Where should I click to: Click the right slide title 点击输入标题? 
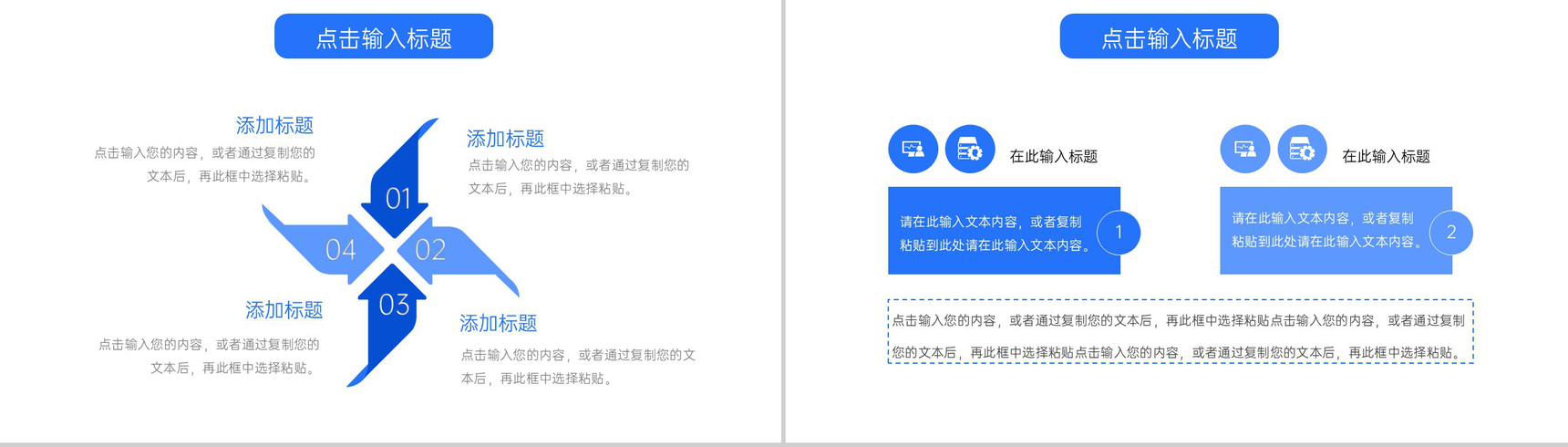1169,36
